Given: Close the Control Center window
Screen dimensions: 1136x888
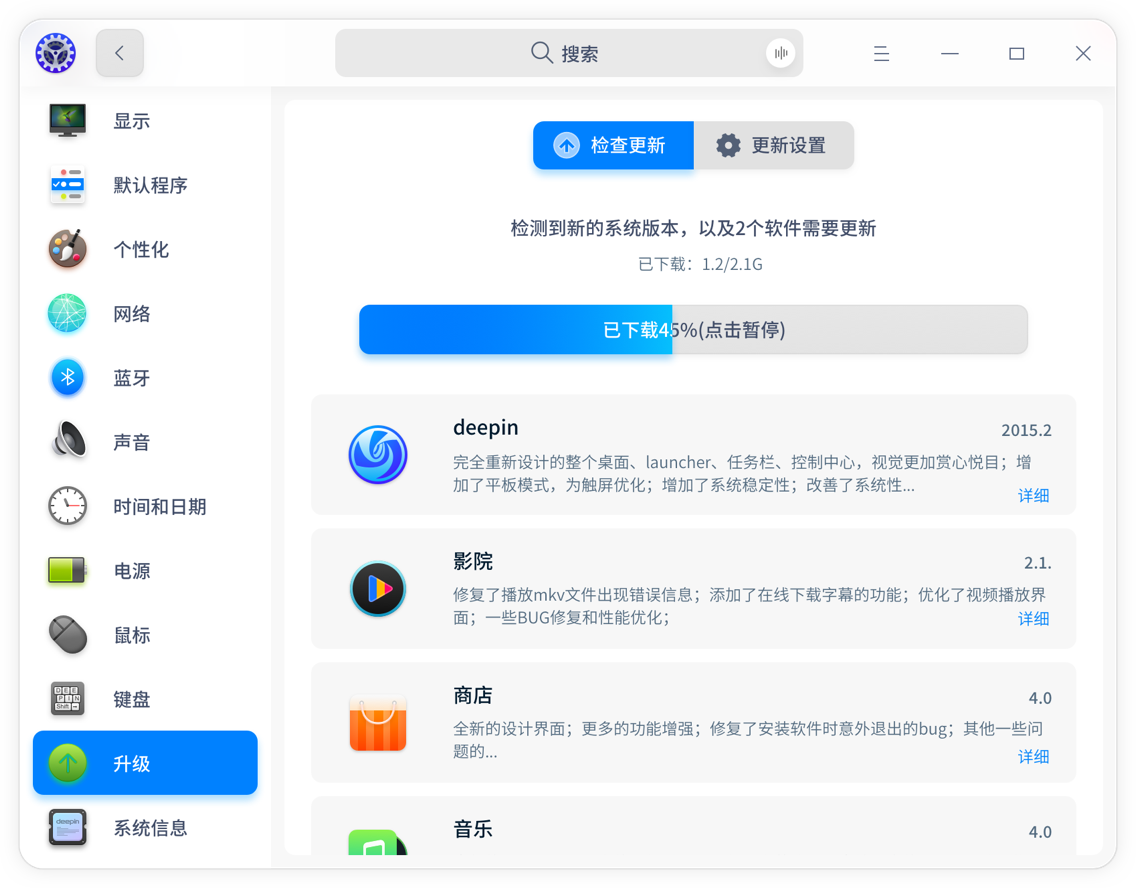Looking at the screenshot, I should tap(1083, 54).
